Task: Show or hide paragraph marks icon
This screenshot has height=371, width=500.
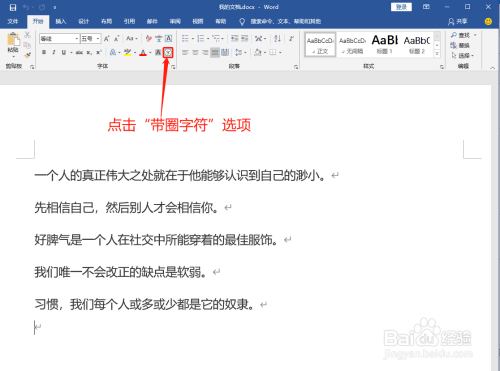Action: (x=291, y=39)
